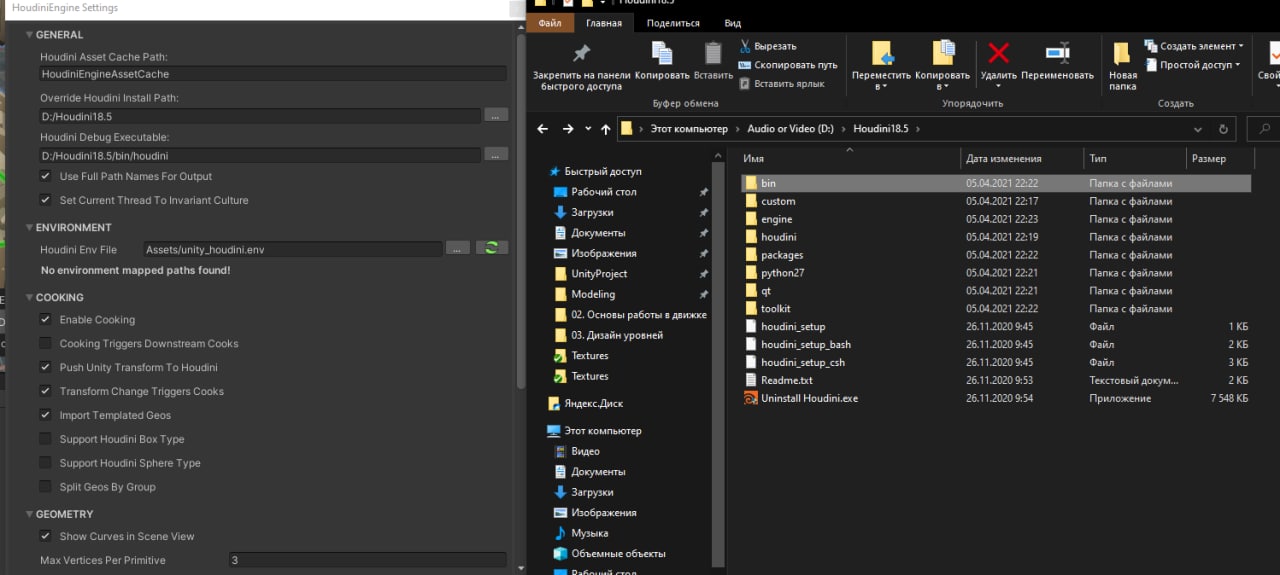1280x575 pixels.
Task: Go back in Explorer navigation
Action: click(543, 129)
